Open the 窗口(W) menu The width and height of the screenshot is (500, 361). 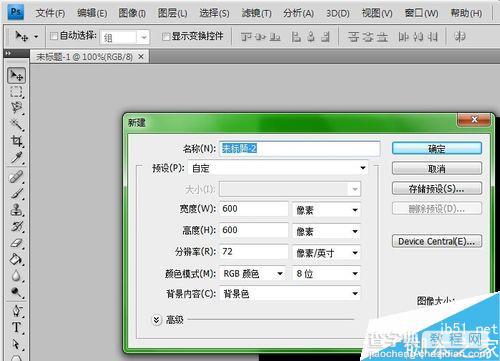coord(421,13)
